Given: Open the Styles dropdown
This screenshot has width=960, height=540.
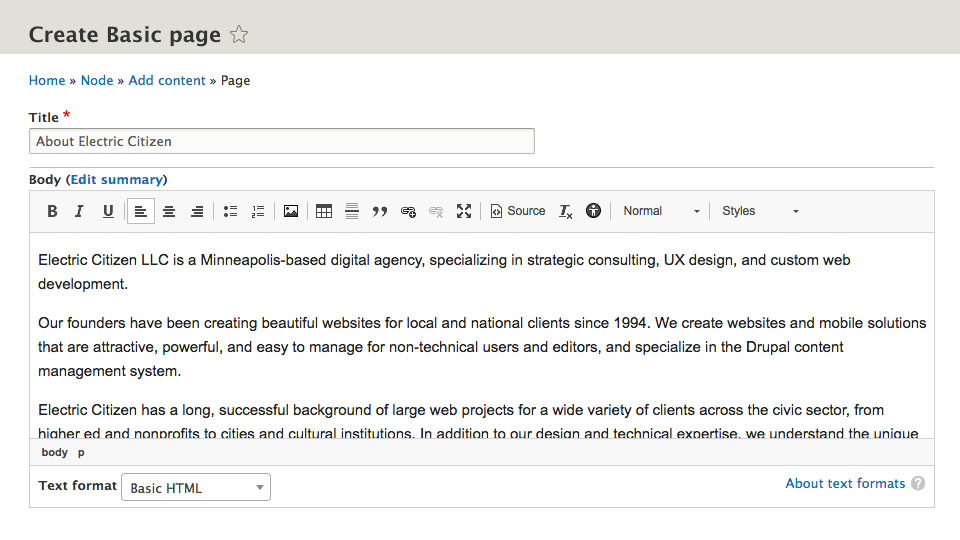Looking at the screenshot, I should click(760, 211).
